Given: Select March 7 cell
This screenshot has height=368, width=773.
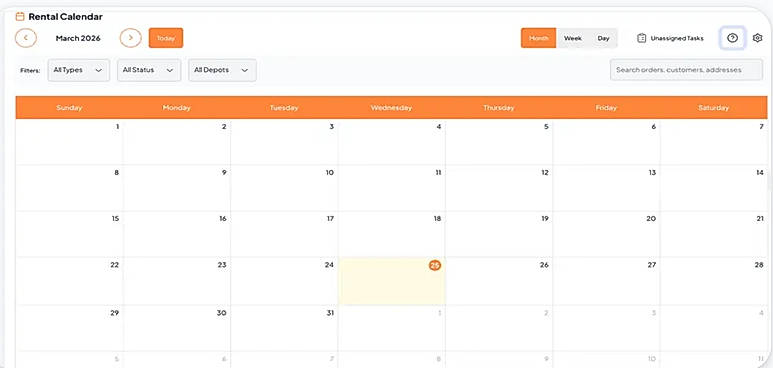Looking at the screenshot, I should click(x=714, y=142).
